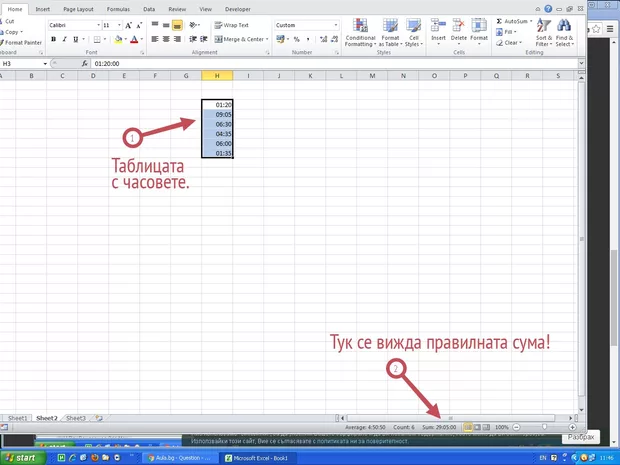
Task: Increase the indent
Action: click(x=204, y=39)
